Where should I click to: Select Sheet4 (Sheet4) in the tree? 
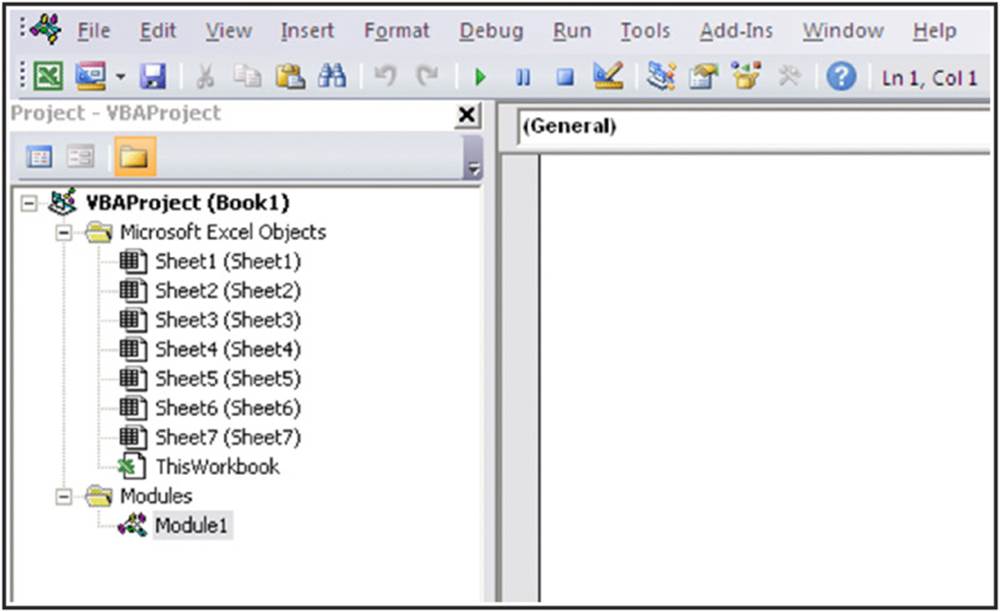click(228, 350)
